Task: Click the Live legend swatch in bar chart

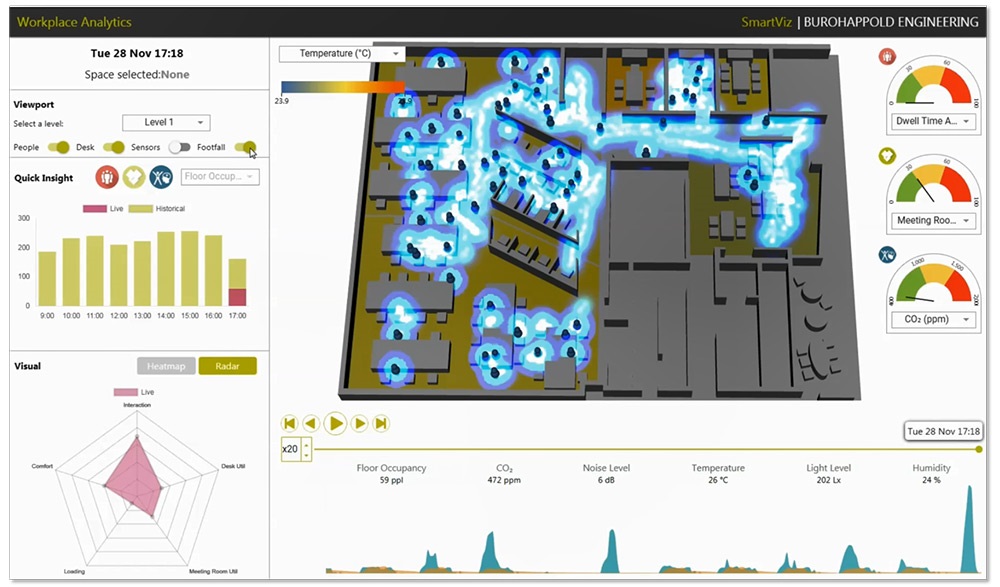Action: 95,209
